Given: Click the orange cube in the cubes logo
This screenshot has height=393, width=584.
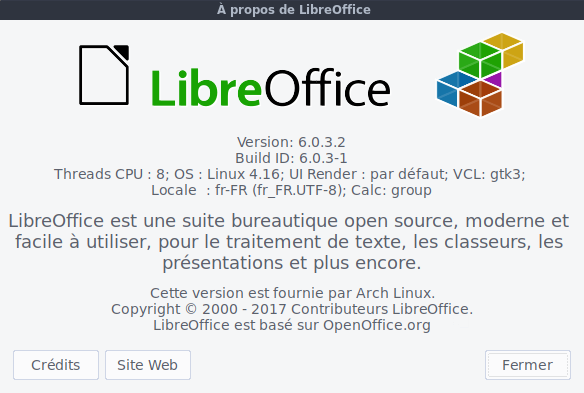Looking at the screenshot, I should click(x=480, y=98).
